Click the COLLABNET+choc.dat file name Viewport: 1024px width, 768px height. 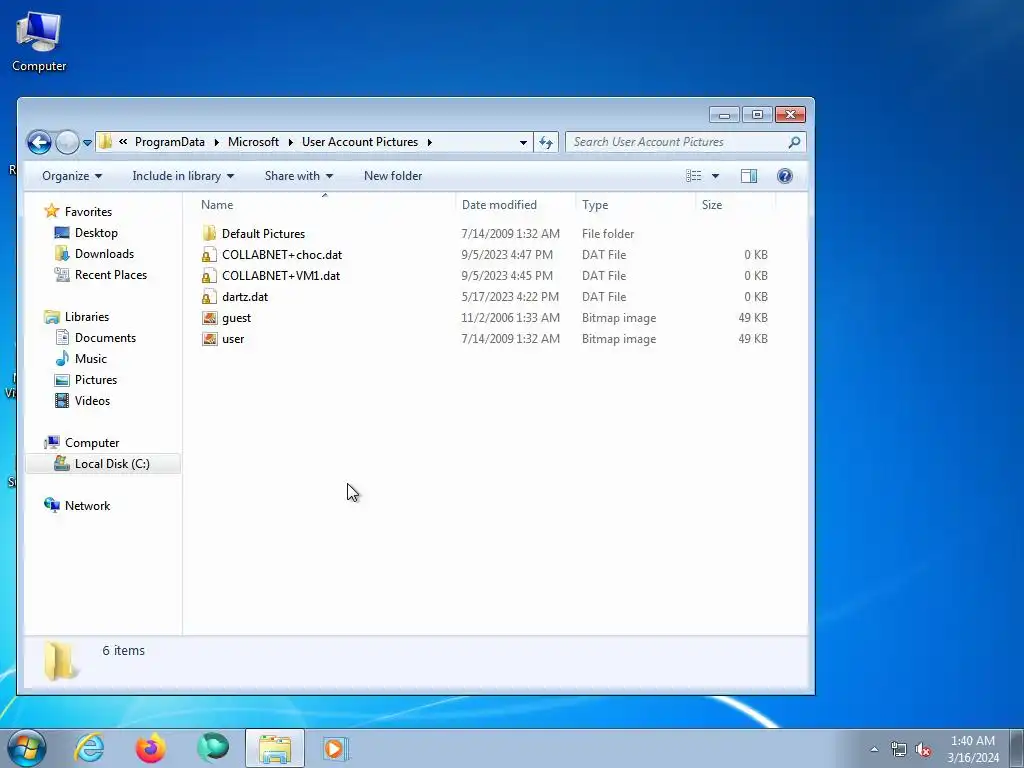tap(281, 255)
